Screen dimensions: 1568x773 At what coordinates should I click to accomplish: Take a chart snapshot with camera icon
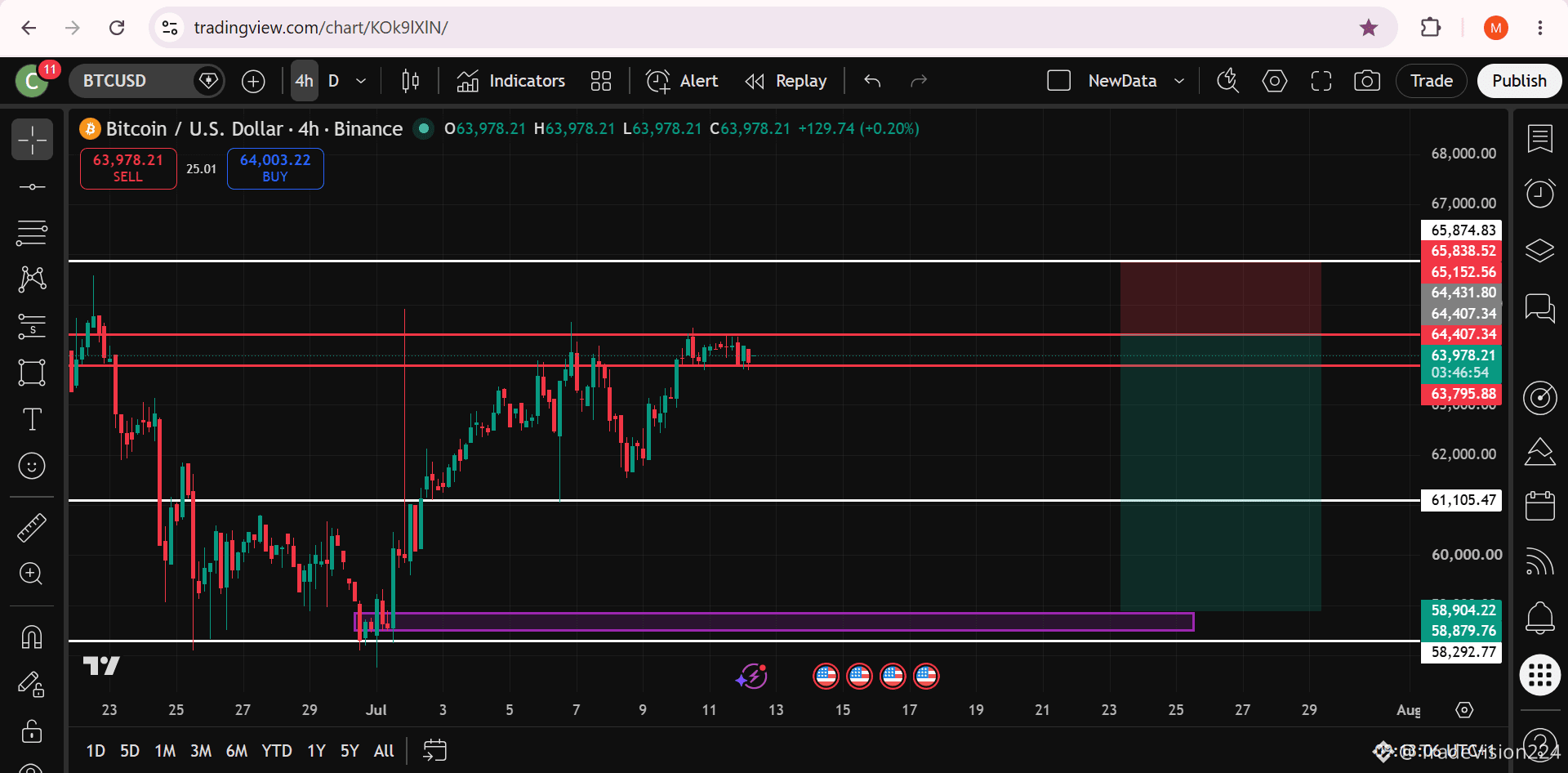1367,81
